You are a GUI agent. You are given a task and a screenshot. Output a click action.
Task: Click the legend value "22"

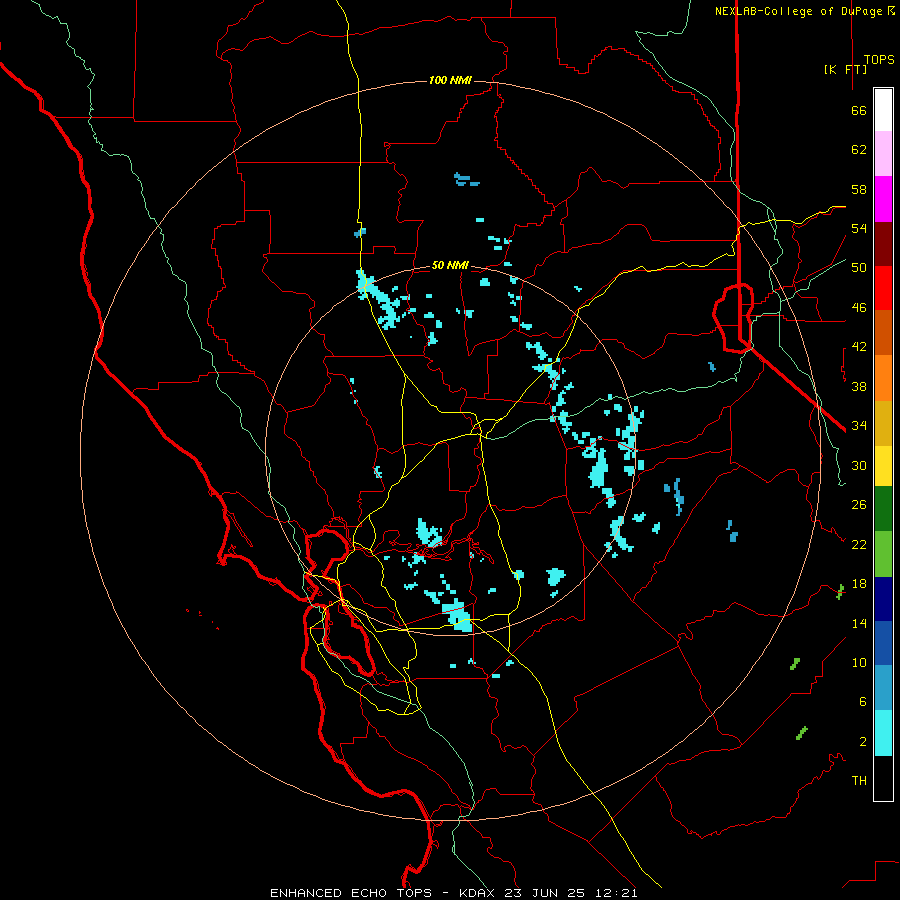pyautogui.click(x=859, y=544)
